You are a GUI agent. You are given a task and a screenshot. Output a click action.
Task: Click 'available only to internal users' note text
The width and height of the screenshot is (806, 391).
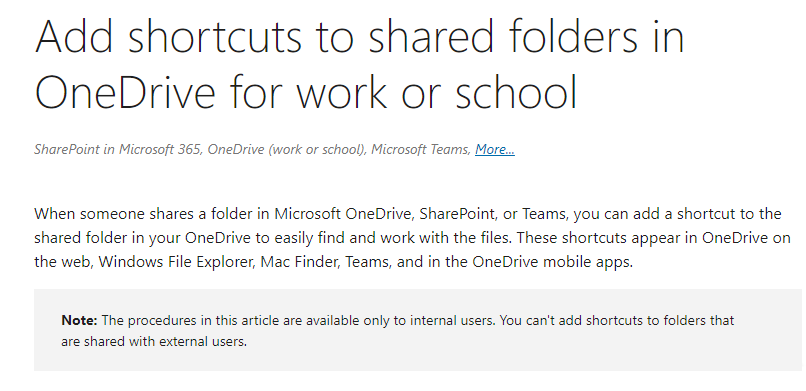(x=401, y=321)
